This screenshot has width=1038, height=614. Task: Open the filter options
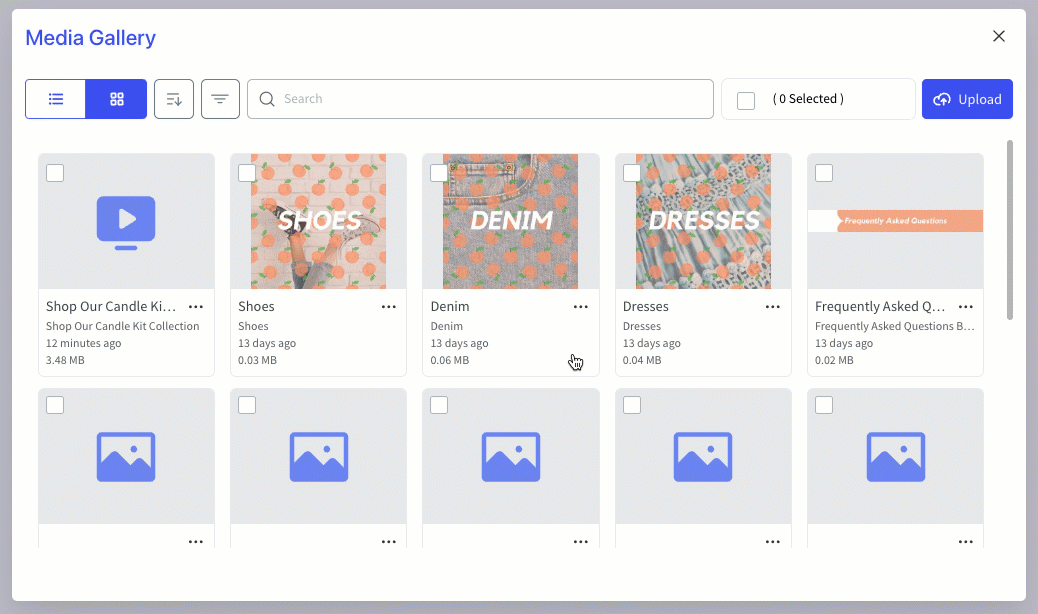pyautogui.click(x=220, y=99)
